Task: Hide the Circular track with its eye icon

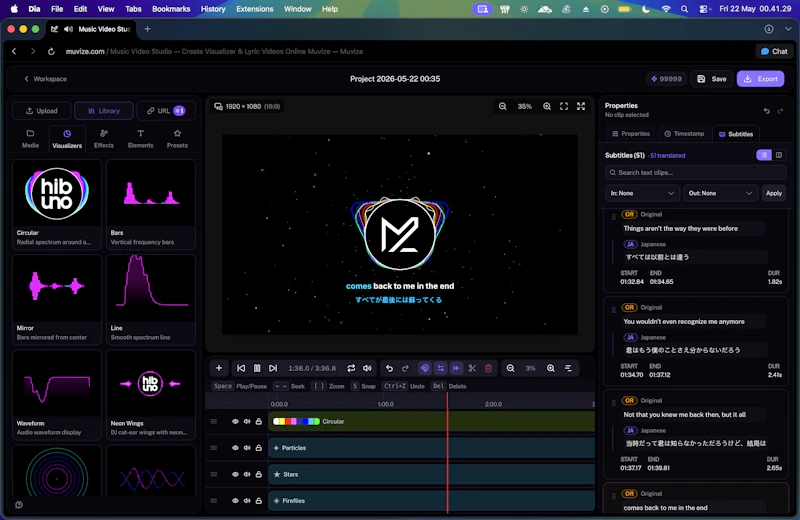Action: [235, 422]
